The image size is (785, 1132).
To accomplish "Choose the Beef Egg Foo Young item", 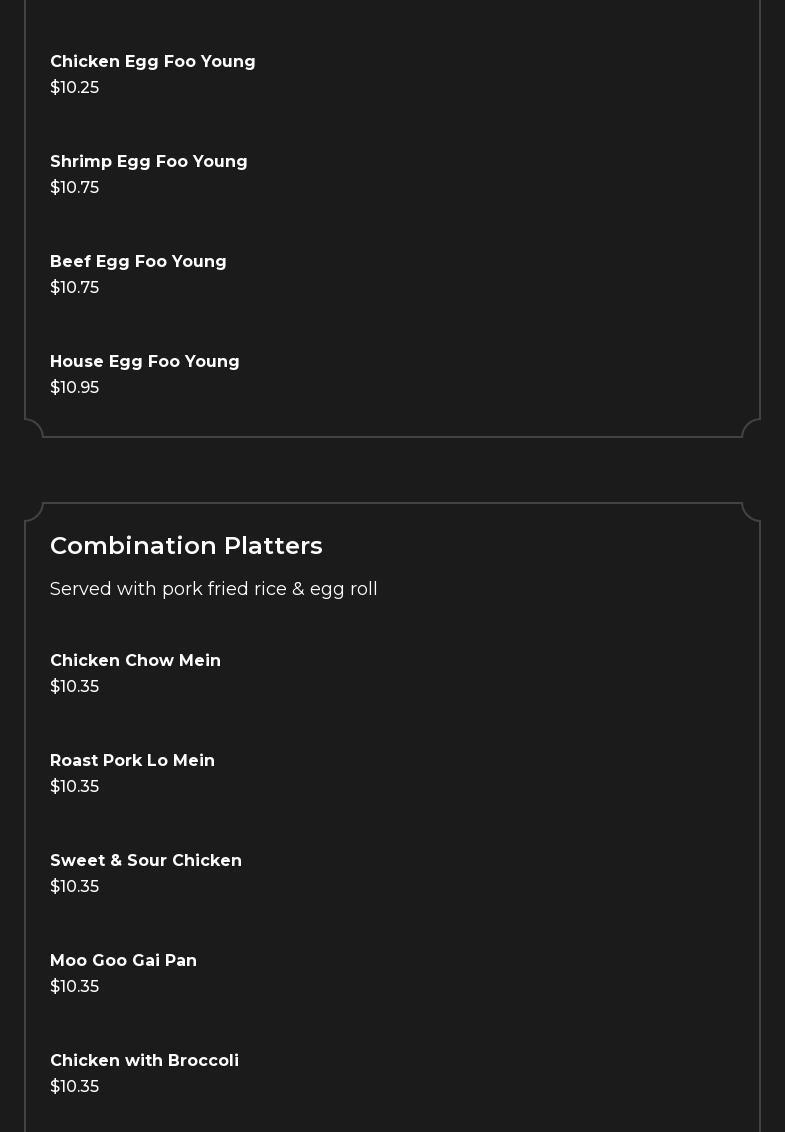I will [x=138, y=262].
